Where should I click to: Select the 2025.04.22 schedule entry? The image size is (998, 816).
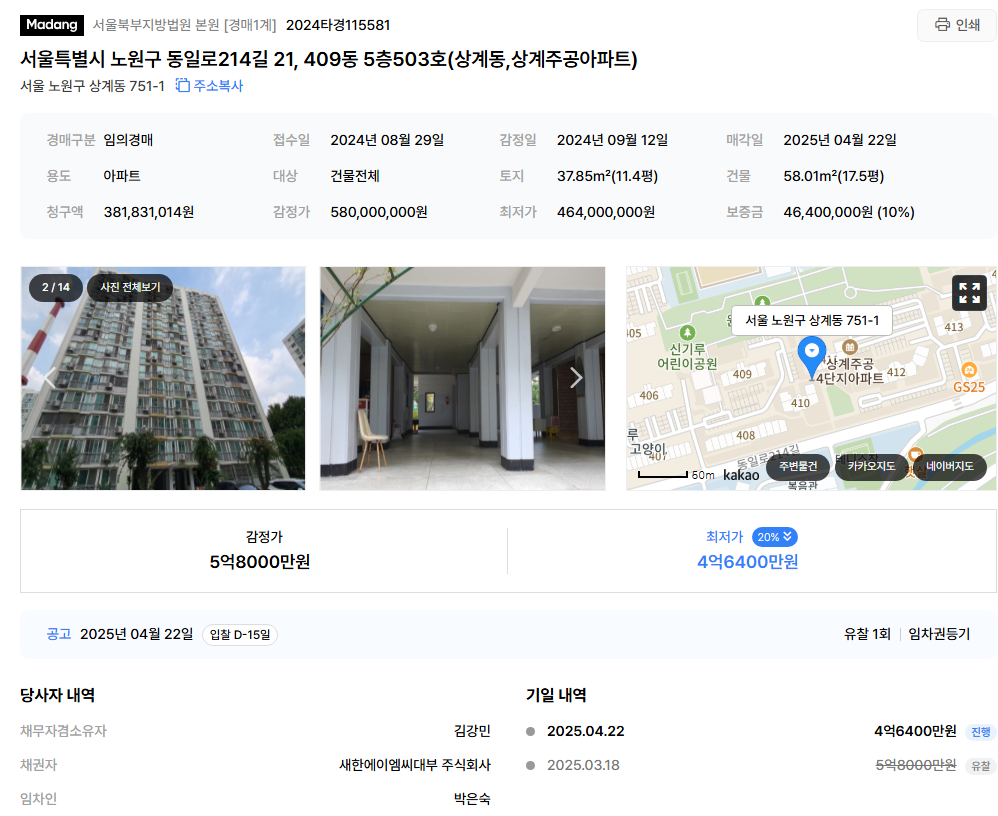click(761, 731)
